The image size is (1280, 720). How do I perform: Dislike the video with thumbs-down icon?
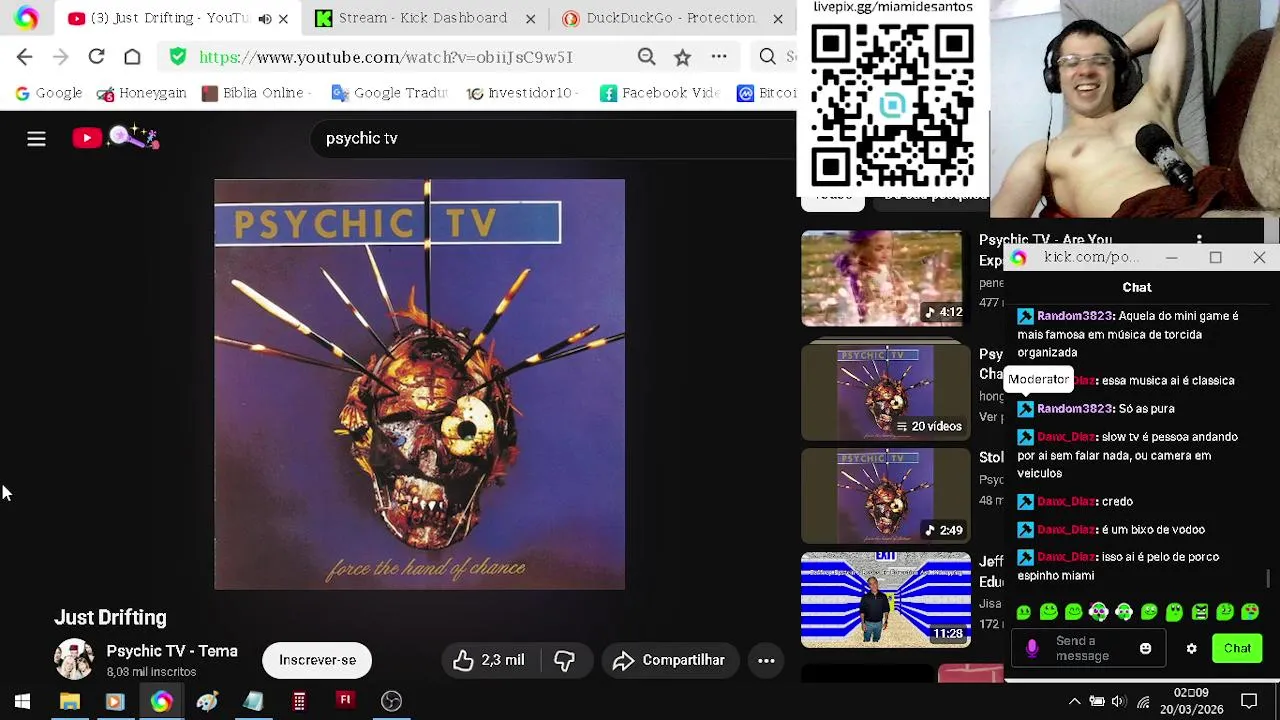[564, 660]
